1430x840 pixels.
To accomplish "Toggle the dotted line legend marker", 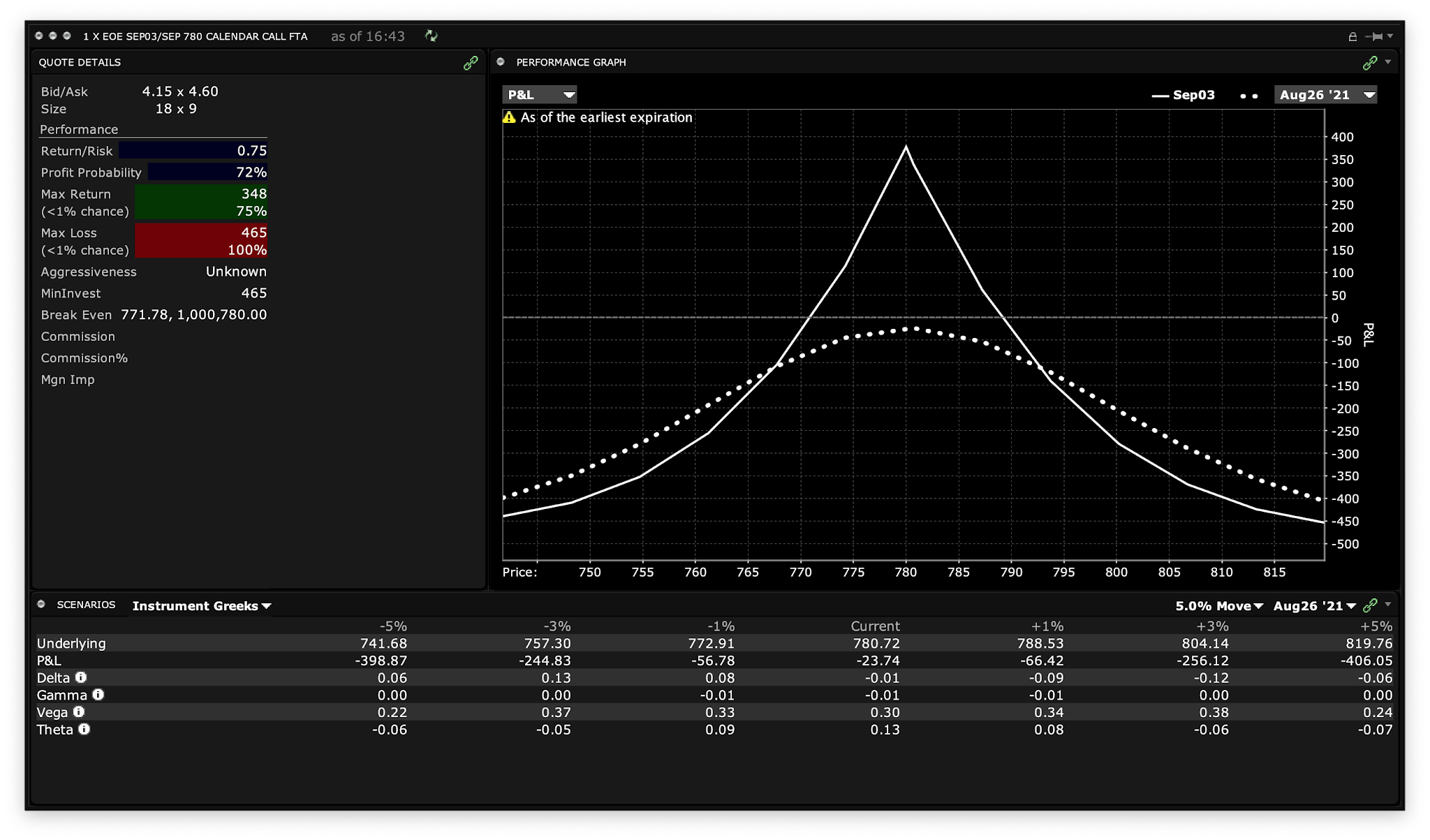I will click(x=1248, y=96).
